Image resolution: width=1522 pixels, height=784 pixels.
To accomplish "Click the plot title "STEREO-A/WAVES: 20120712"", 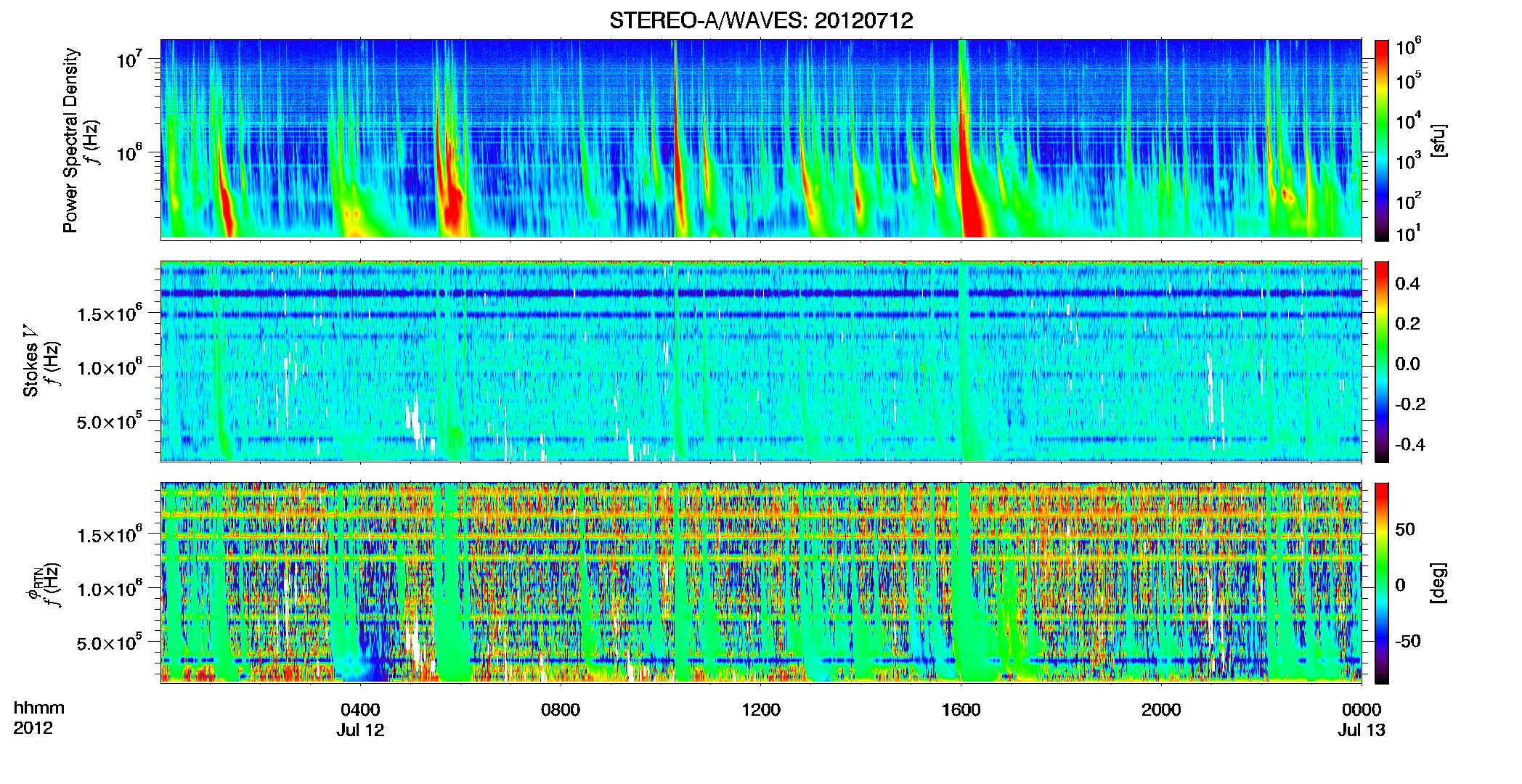I will point(761,20).
